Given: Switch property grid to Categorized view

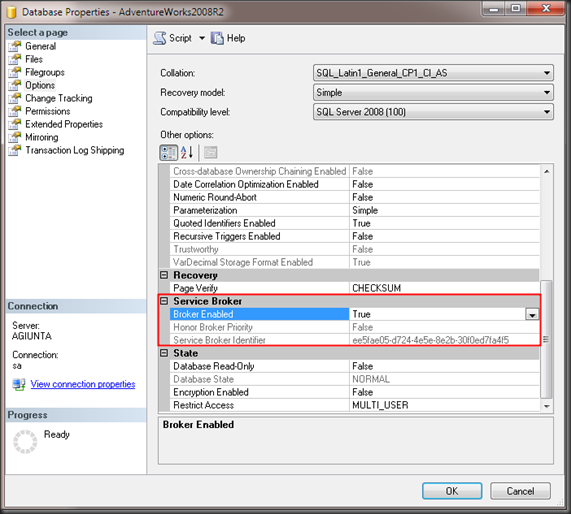Looking at the screenshot, I should click(169, 153).
